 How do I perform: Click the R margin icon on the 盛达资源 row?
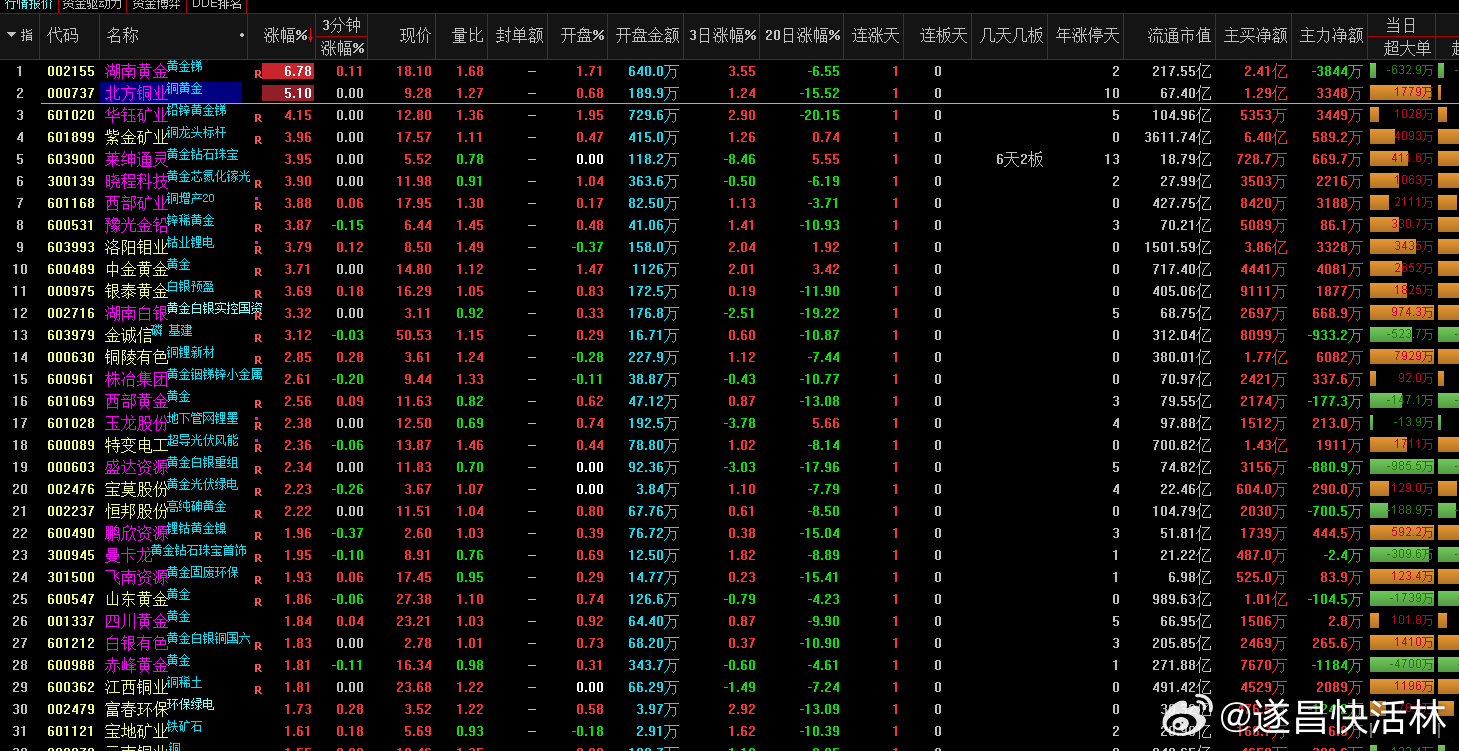(x=258, y=469)
